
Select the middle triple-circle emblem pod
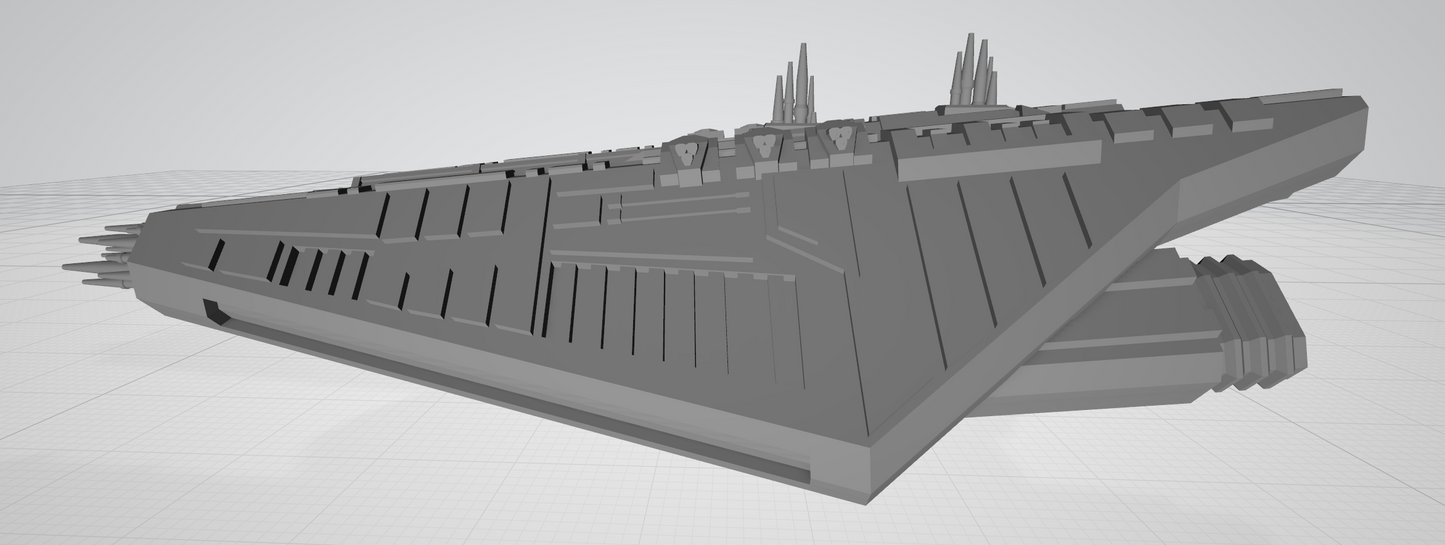click(x=762, y=144)
